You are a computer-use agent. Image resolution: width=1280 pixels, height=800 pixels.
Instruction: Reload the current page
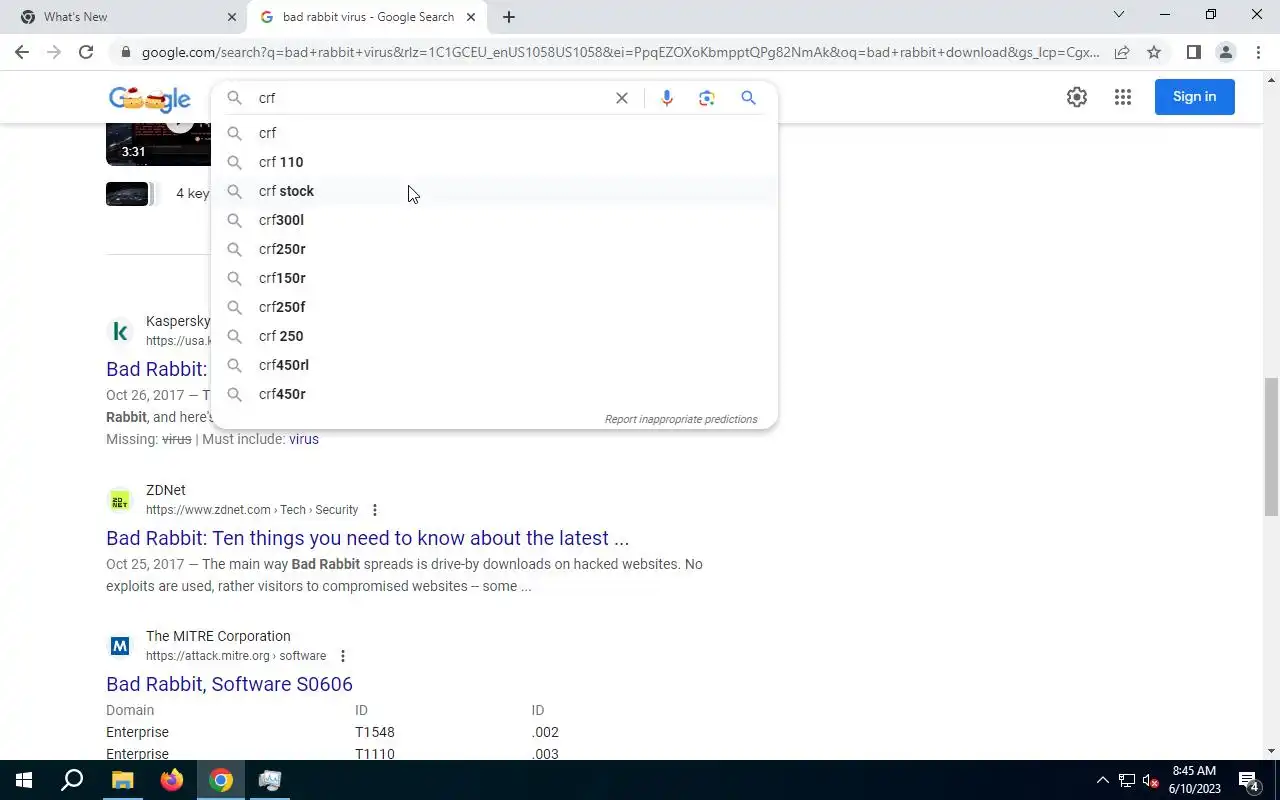[86, 52]
